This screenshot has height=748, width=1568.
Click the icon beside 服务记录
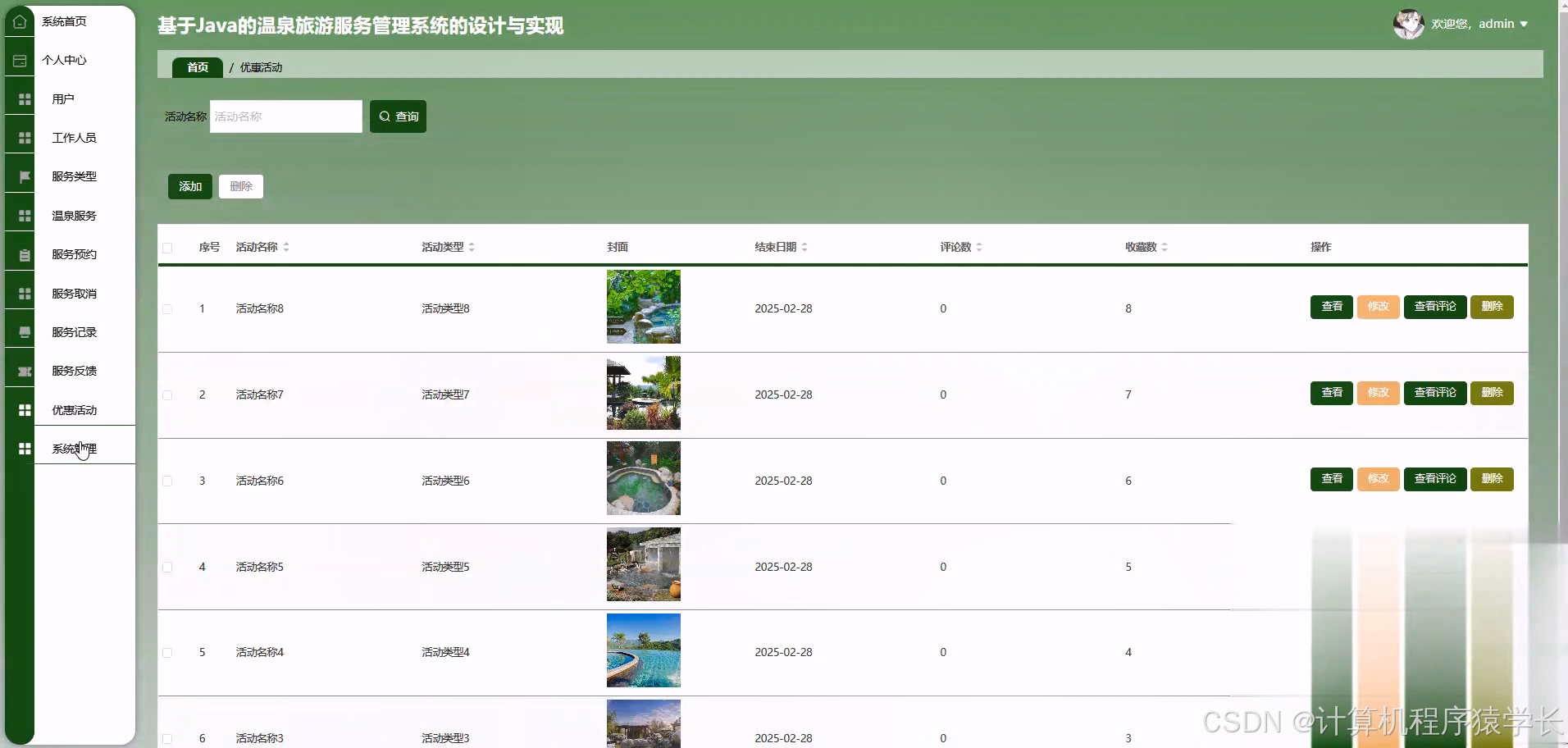25,332
